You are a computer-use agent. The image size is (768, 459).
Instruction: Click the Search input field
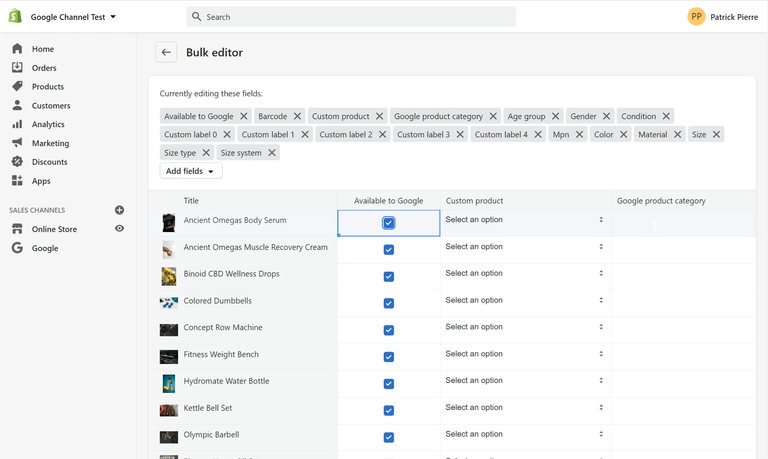tap(350, 17)
